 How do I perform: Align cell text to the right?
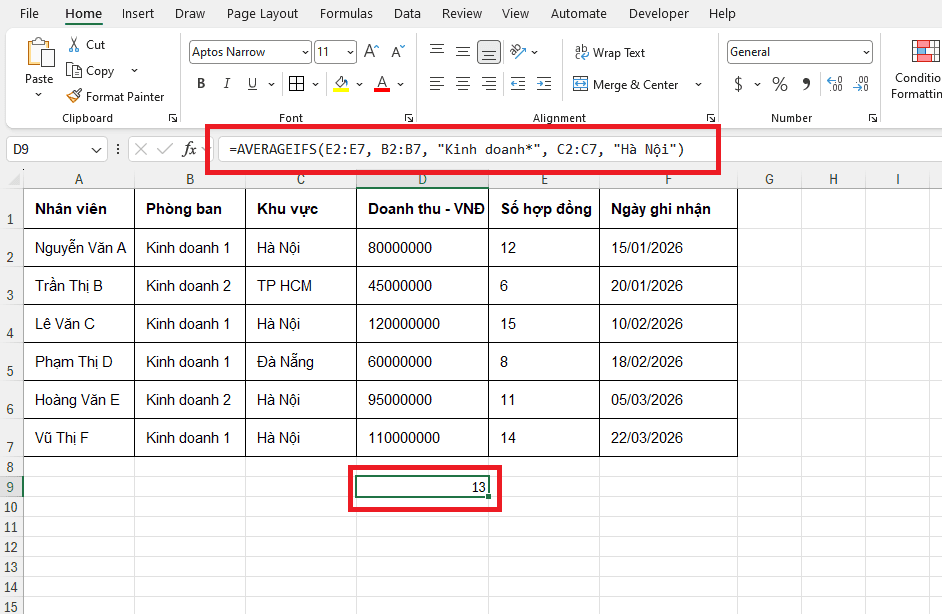(x=489, y=84)
